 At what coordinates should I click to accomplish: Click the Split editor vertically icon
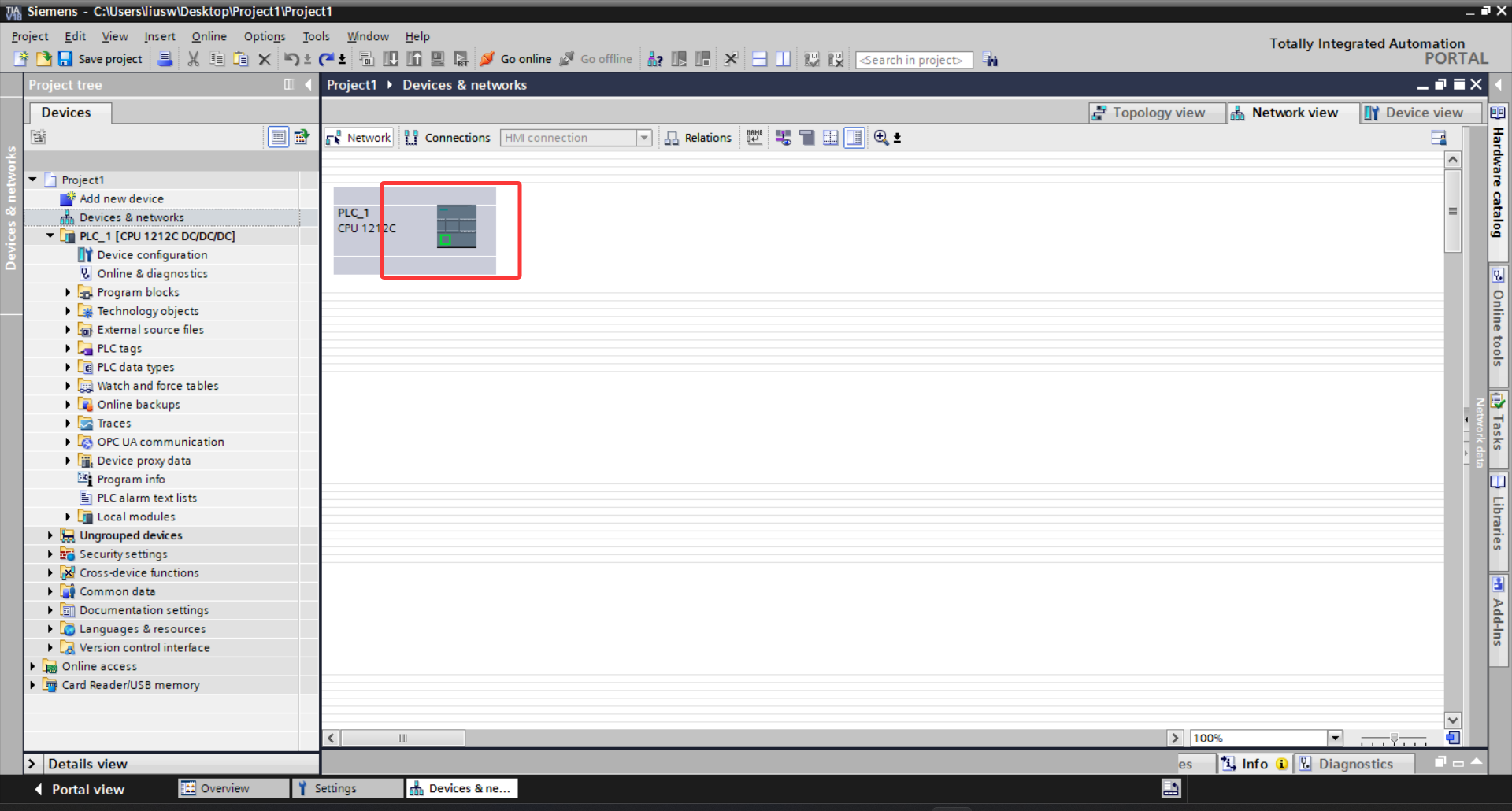pos(783,59)
